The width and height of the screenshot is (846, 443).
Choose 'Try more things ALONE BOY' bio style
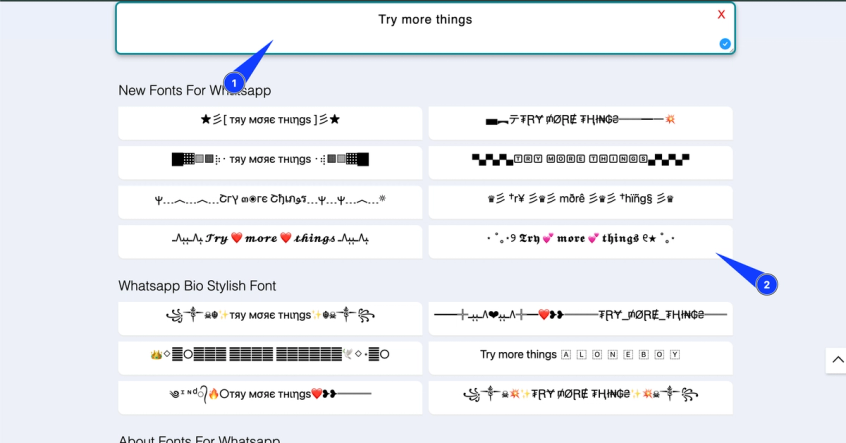pyautogui.click(x=581, y=358)
